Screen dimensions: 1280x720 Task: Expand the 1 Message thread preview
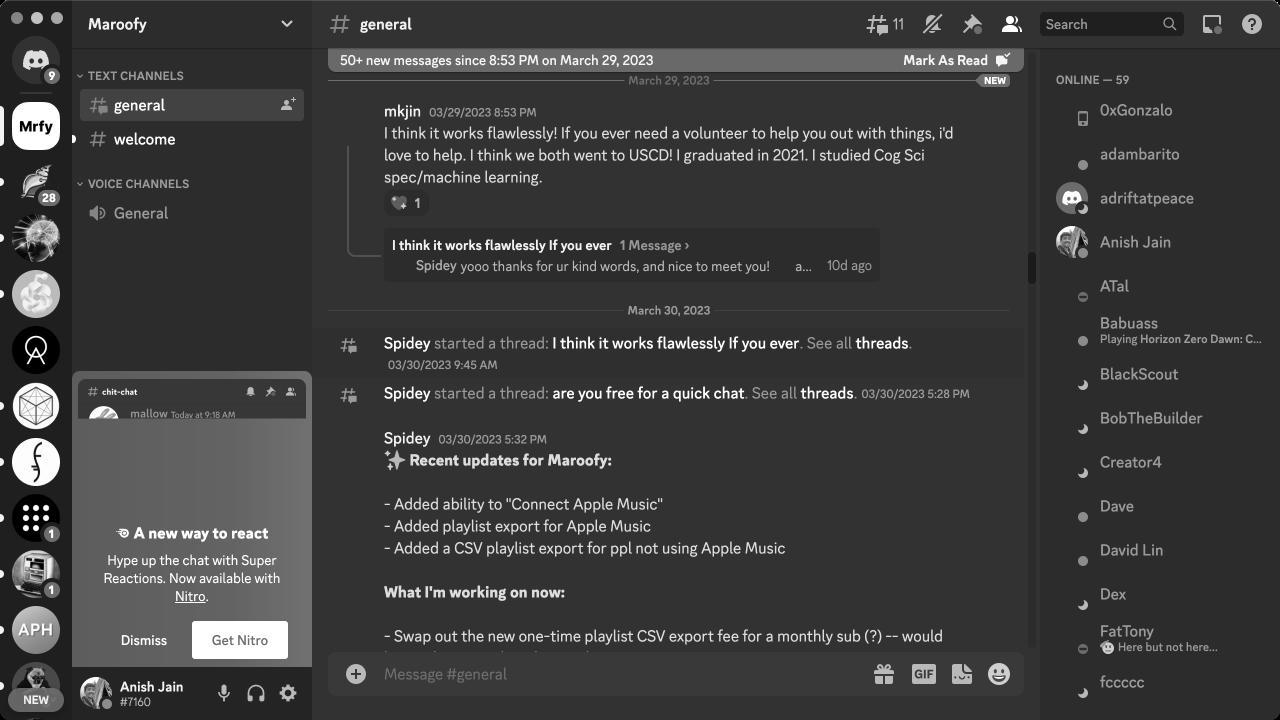pos(654,245)
